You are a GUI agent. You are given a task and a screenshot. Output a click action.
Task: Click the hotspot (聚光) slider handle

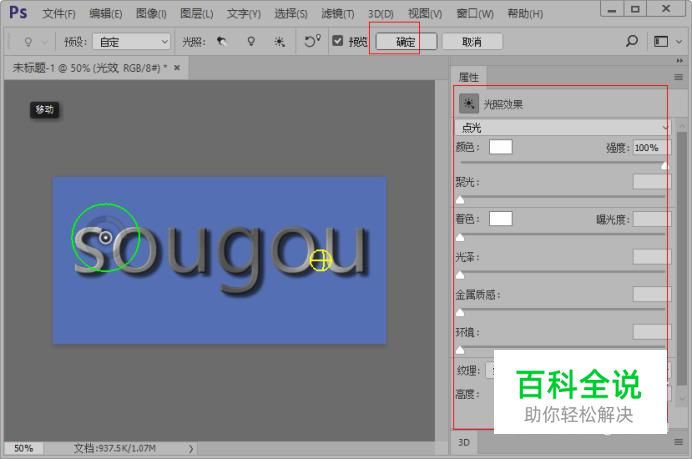pyautogui.click(x=460, y=200)
